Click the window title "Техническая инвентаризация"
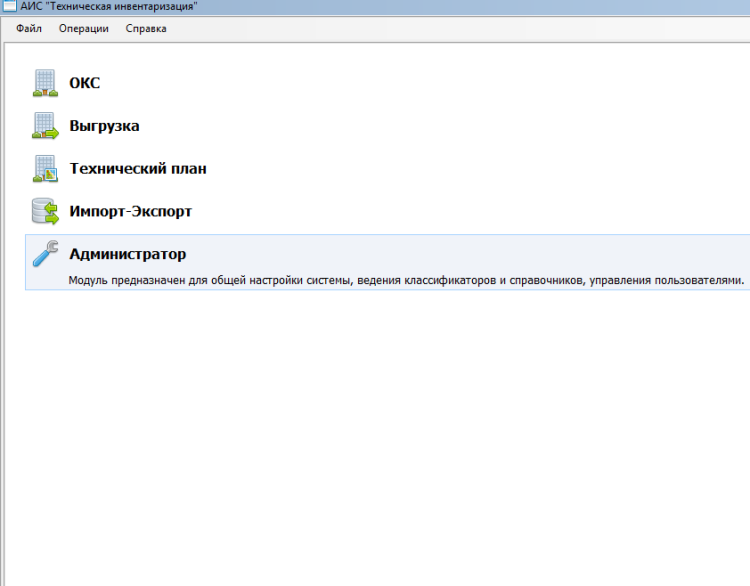The image size is (750, 586). [x=108, y=6]
